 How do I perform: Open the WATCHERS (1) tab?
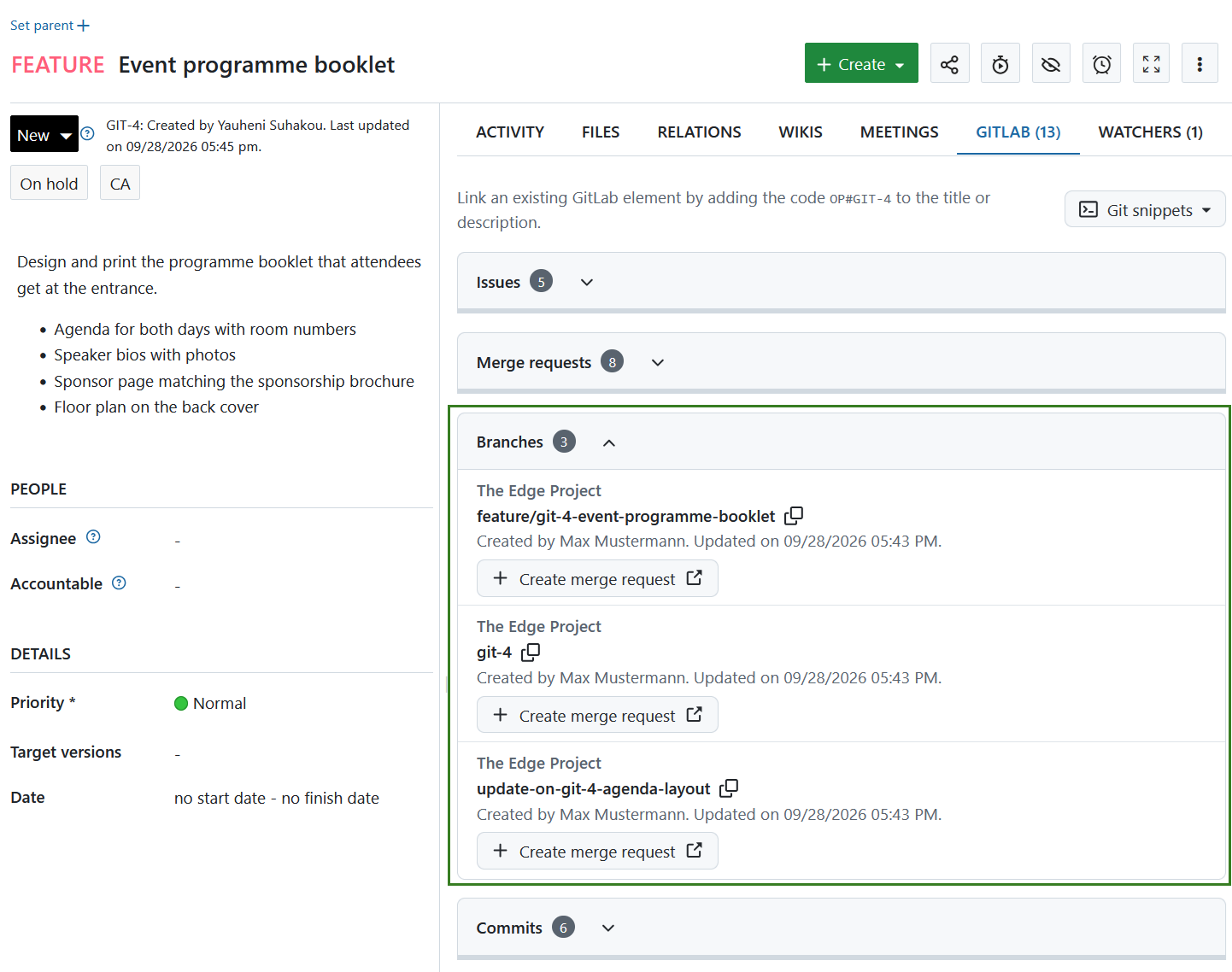[1151, 132]
